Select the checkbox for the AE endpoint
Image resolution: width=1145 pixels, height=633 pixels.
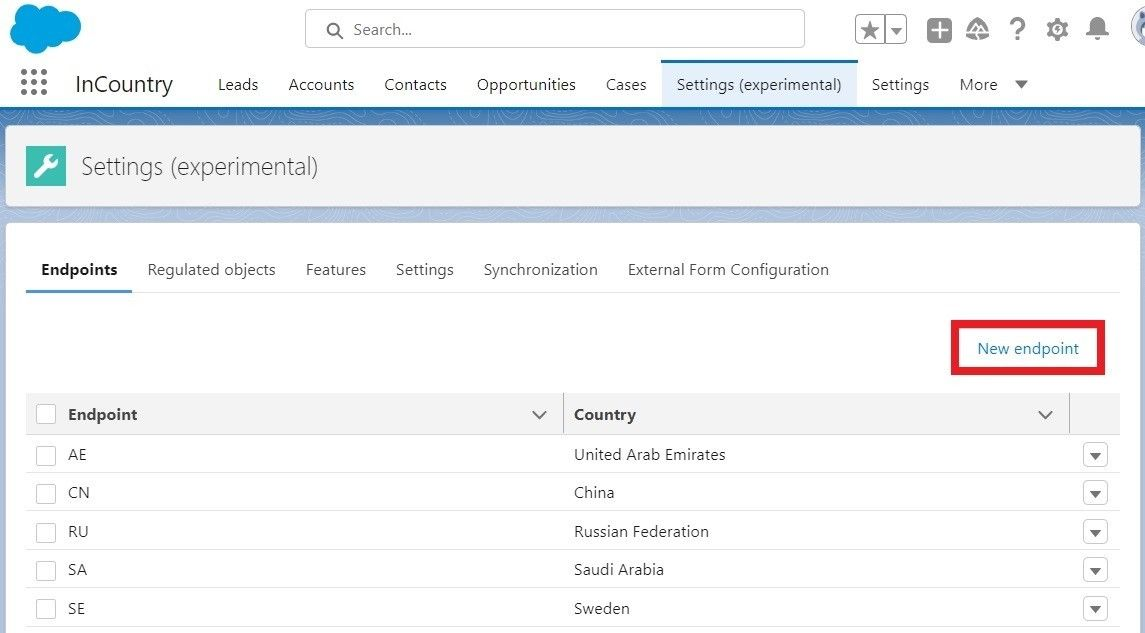pos(45,454)
